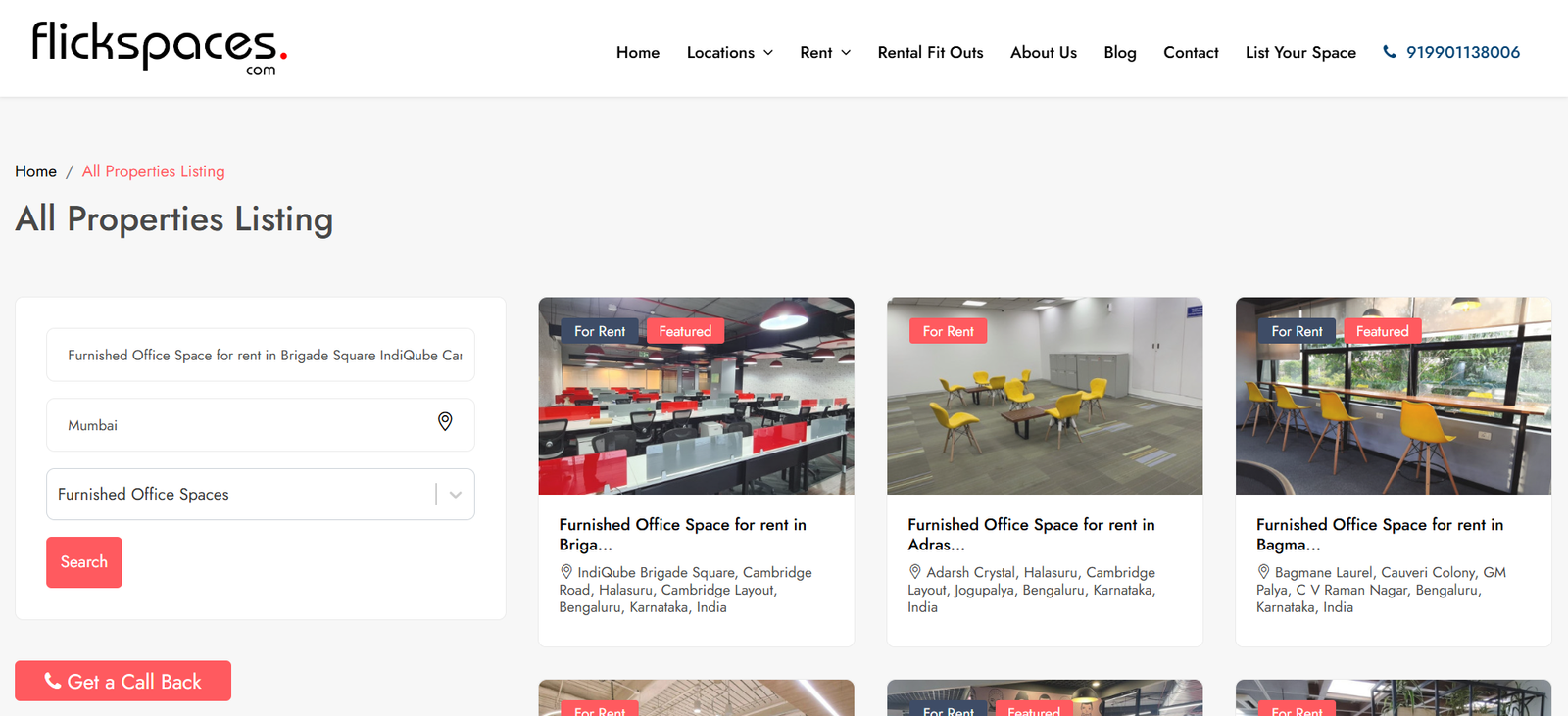
Task: Click location pin icon beside Adarsh Crystal address
Action: click(x=915, y=571)
